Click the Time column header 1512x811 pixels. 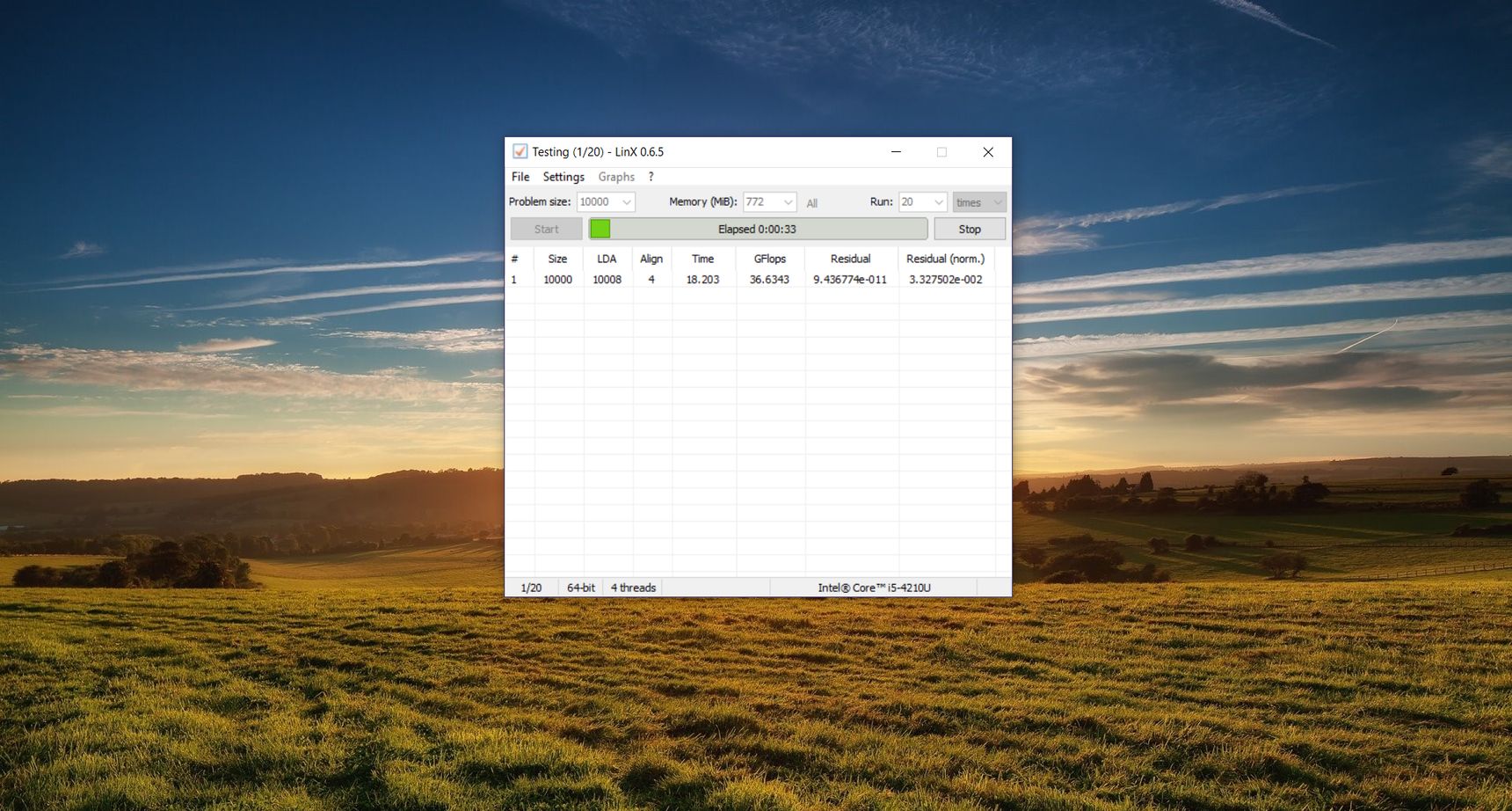point(703,259)
